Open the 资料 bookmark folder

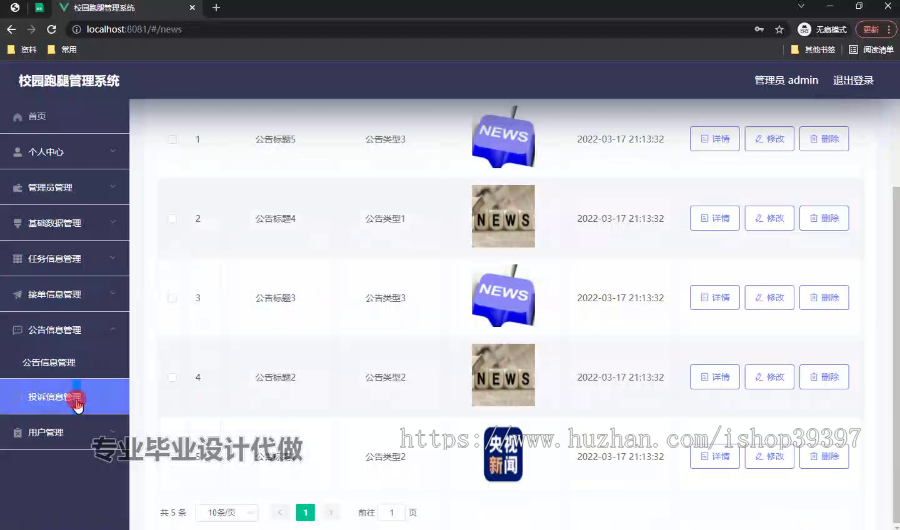pyautogui.click(x=22, y=50)
